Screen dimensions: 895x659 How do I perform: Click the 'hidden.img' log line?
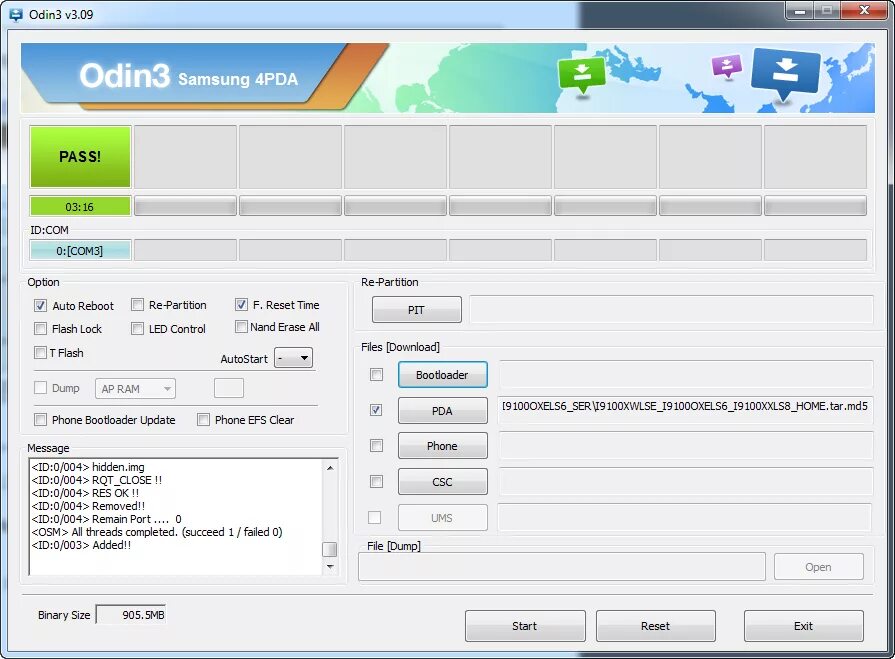click(x=88, y=467)
